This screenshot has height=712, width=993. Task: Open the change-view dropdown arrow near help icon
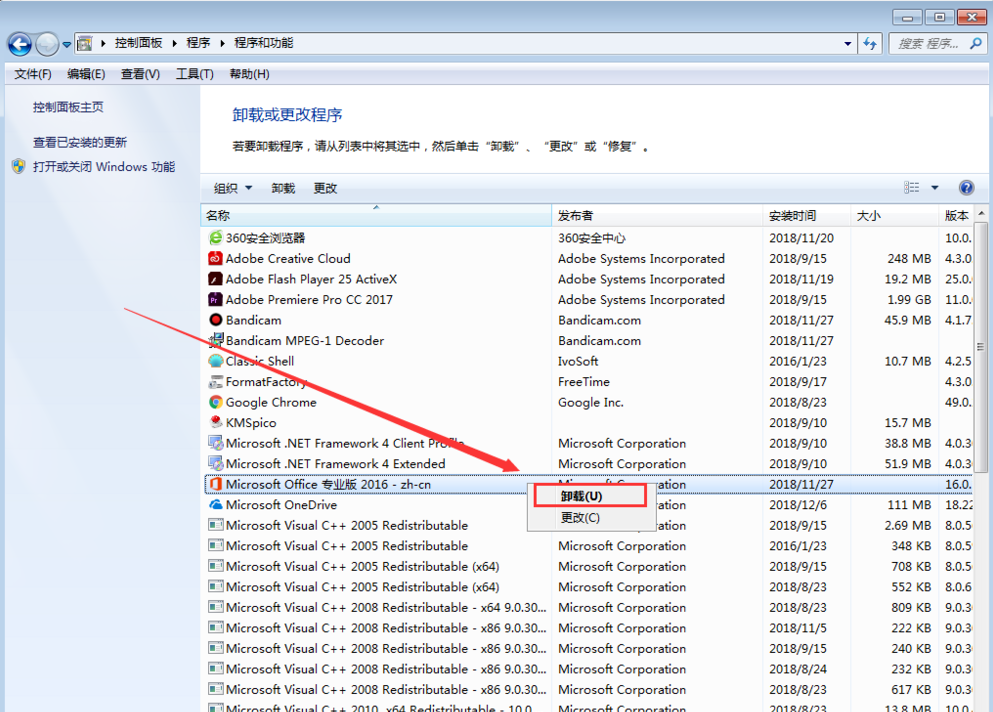tap(935, 187)
